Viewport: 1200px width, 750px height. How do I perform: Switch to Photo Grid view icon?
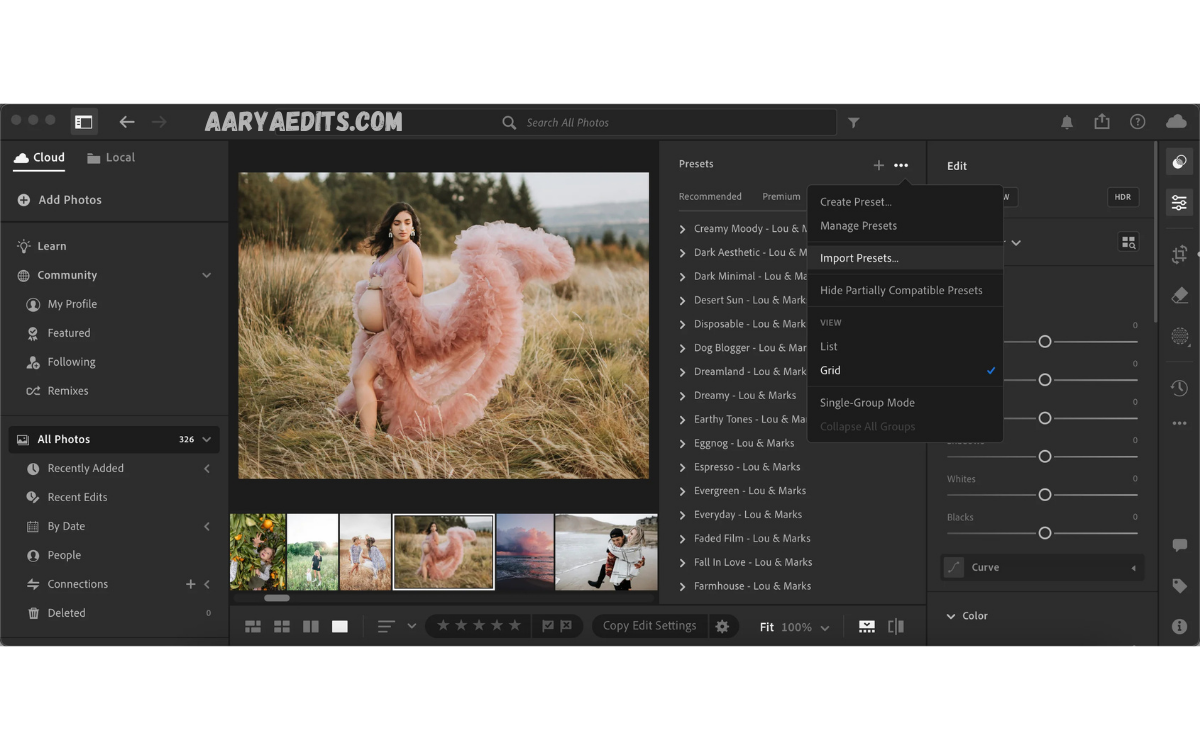pos(253,626)
